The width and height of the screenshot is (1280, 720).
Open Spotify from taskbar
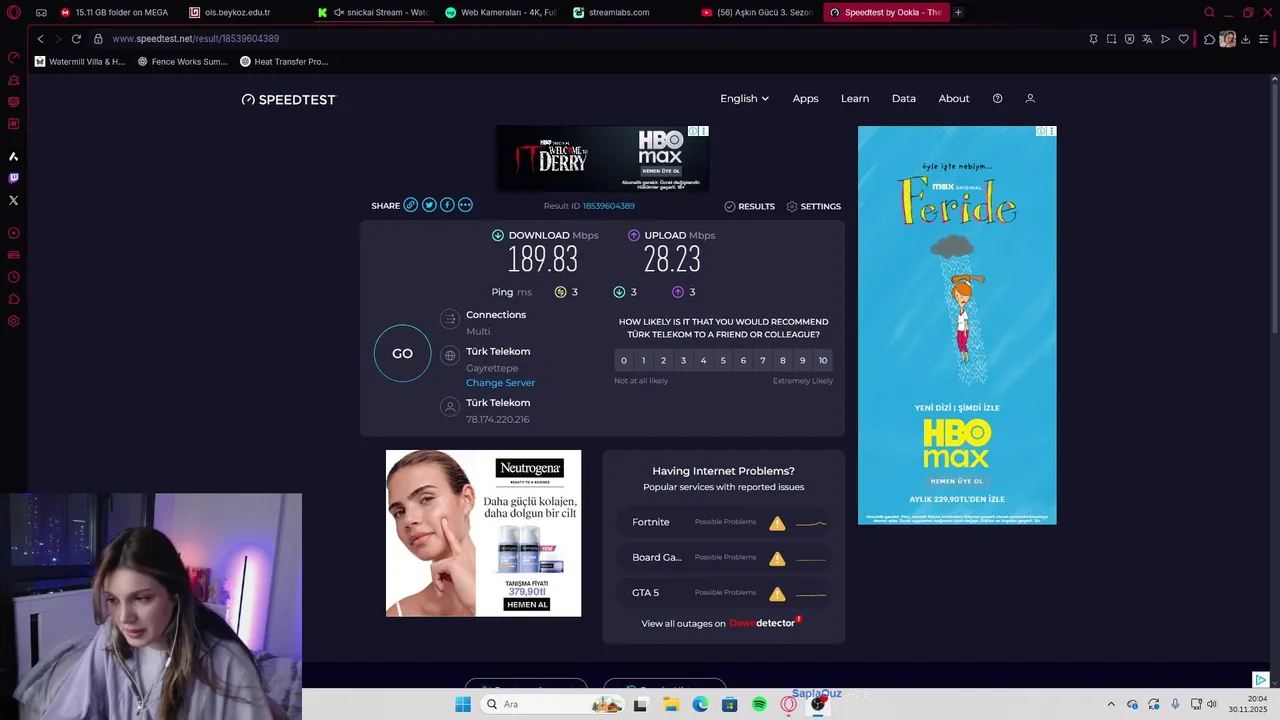(x=759, y=704)
